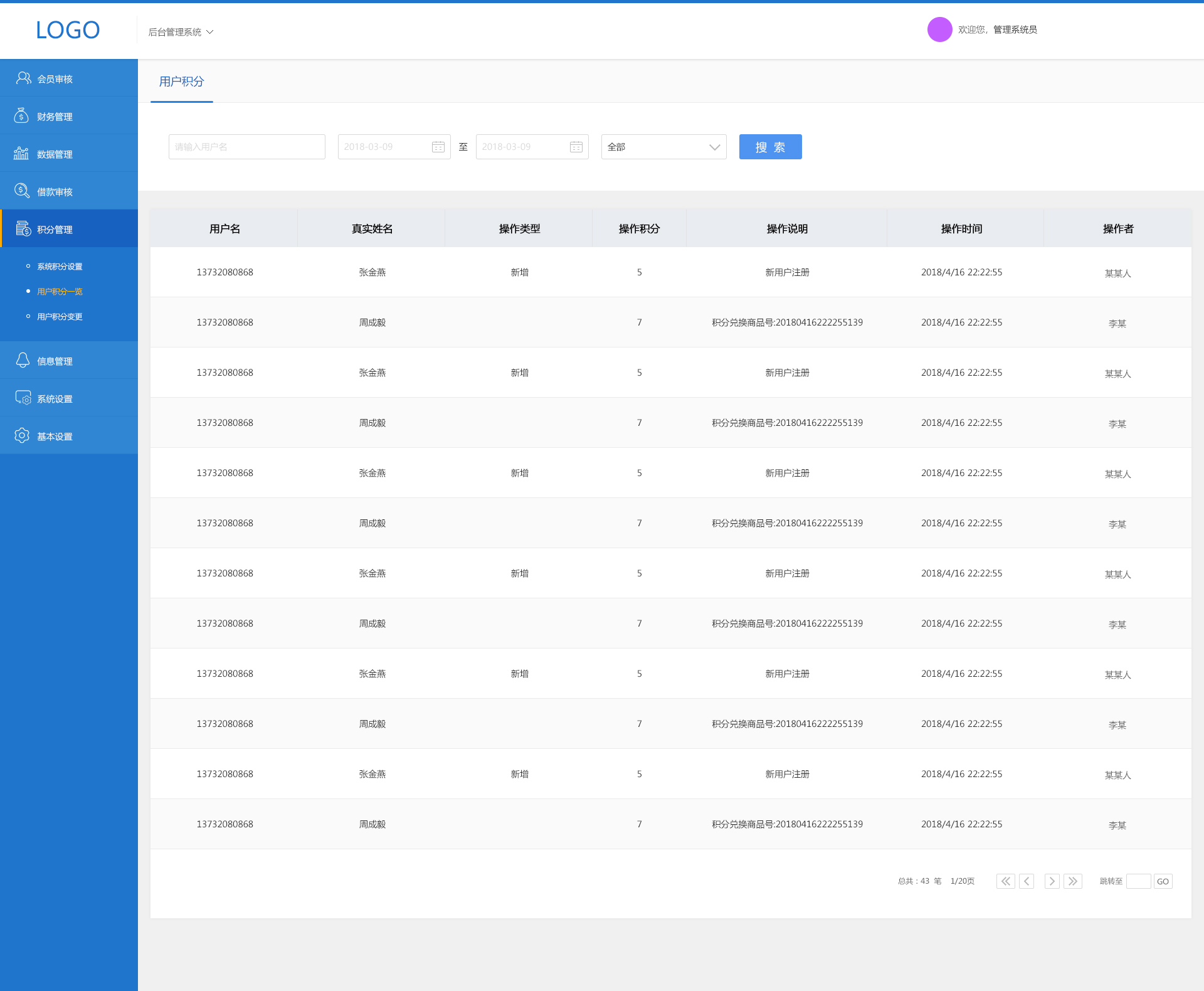Click the 财务管理 money bag icon

click(22, 115)
